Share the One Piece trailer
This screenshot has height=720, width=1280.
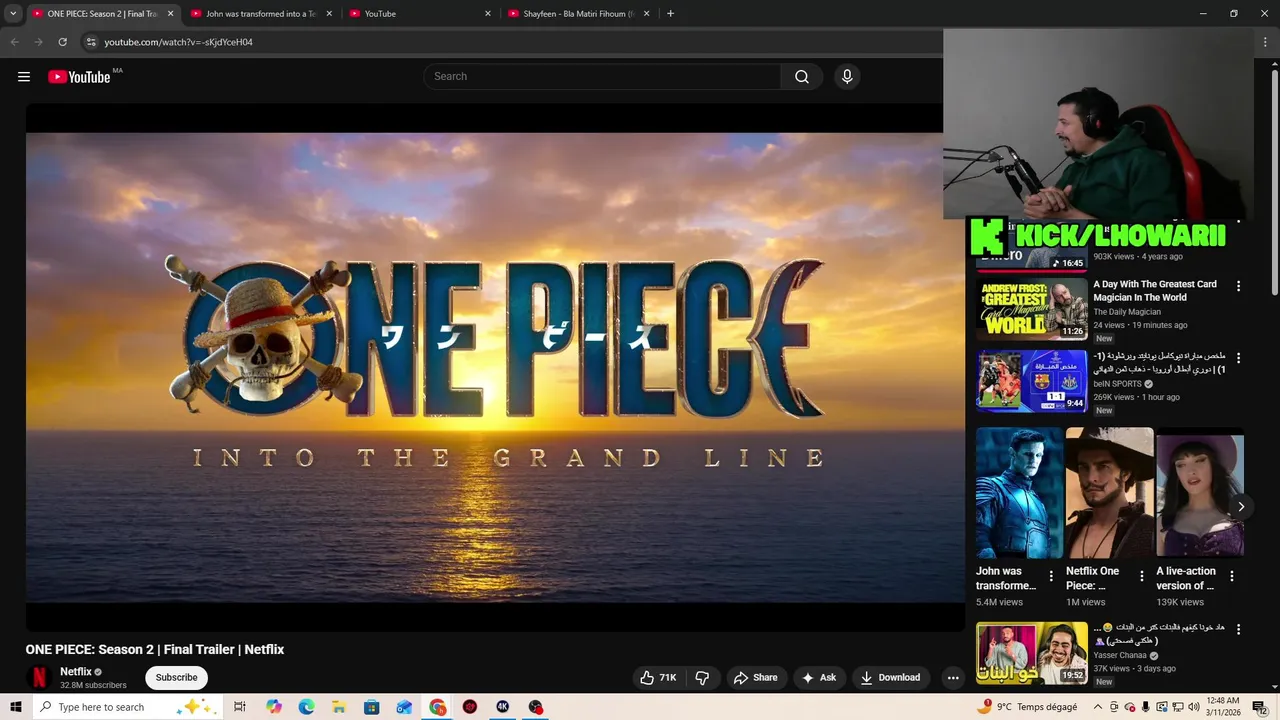tap(756, 678)
